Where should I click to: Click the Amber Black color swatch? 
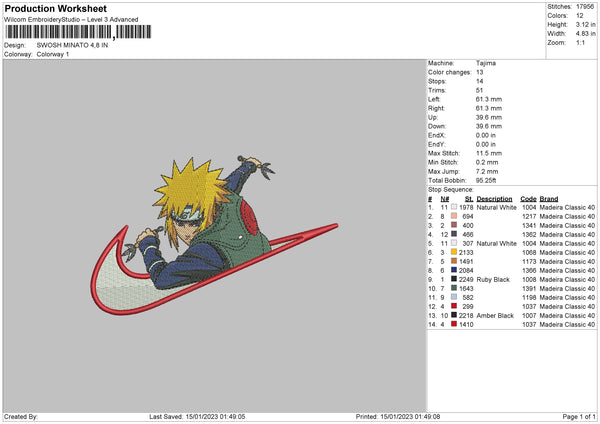(454, 315)
